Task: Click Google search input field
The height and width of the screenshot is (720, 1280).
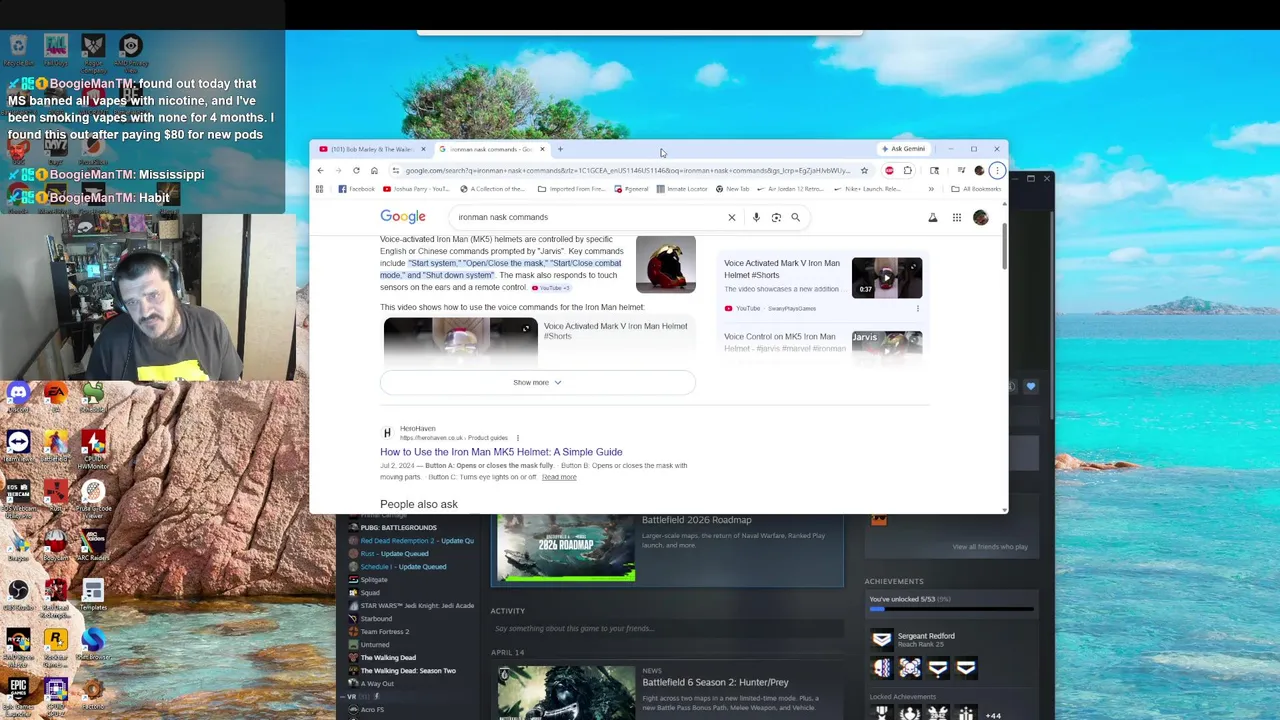Action: [590, 217]
